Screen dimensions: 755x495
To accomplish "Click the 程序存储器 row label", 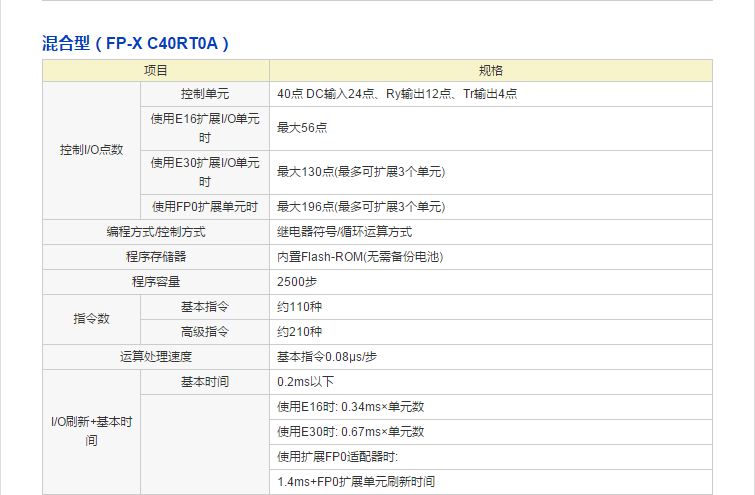I will (156, 257).
